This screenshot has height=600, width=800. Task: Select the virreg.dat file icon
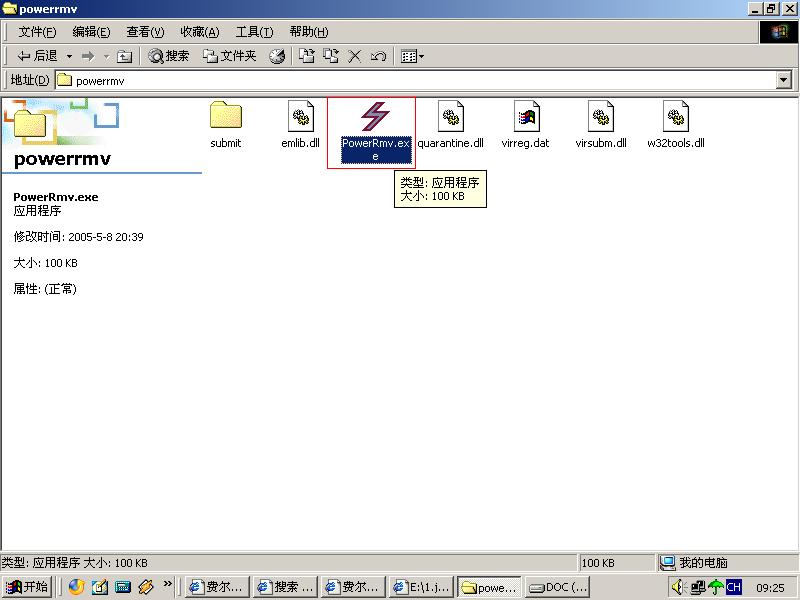526,116
